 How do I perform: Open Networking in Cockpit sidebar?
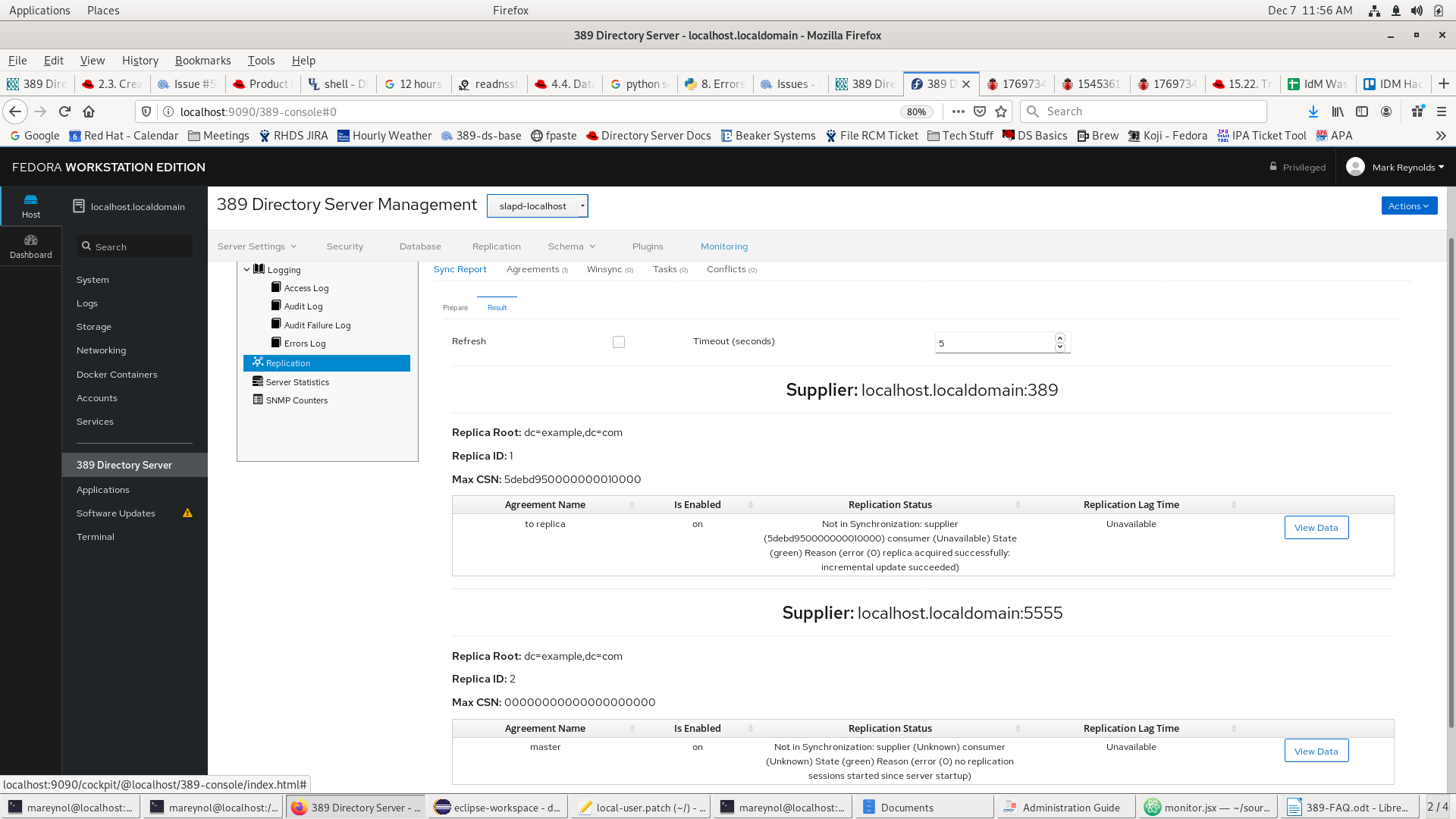pos(102,350)
